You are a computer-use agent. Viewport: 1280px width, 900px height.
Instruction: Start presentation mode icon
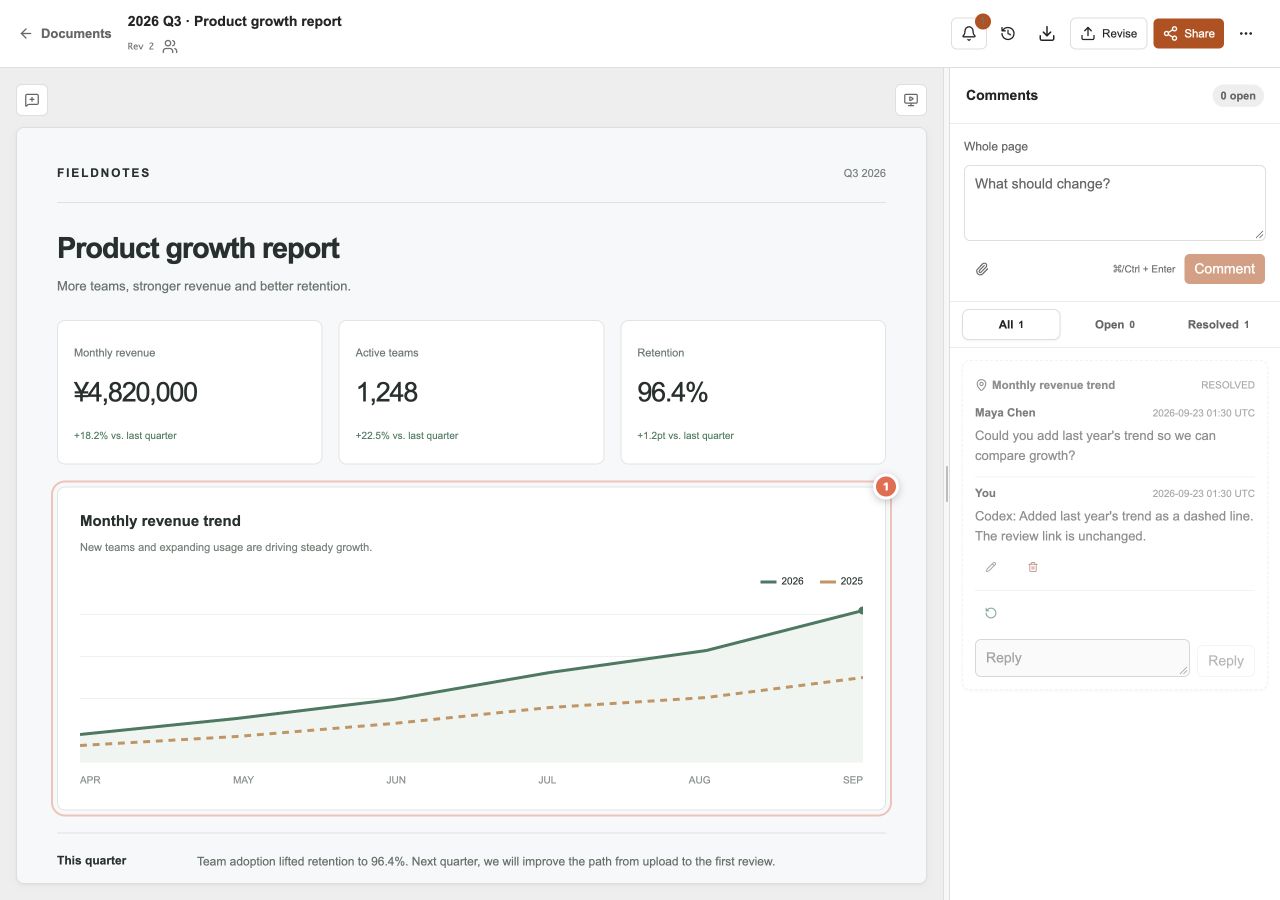pos(910,100)
